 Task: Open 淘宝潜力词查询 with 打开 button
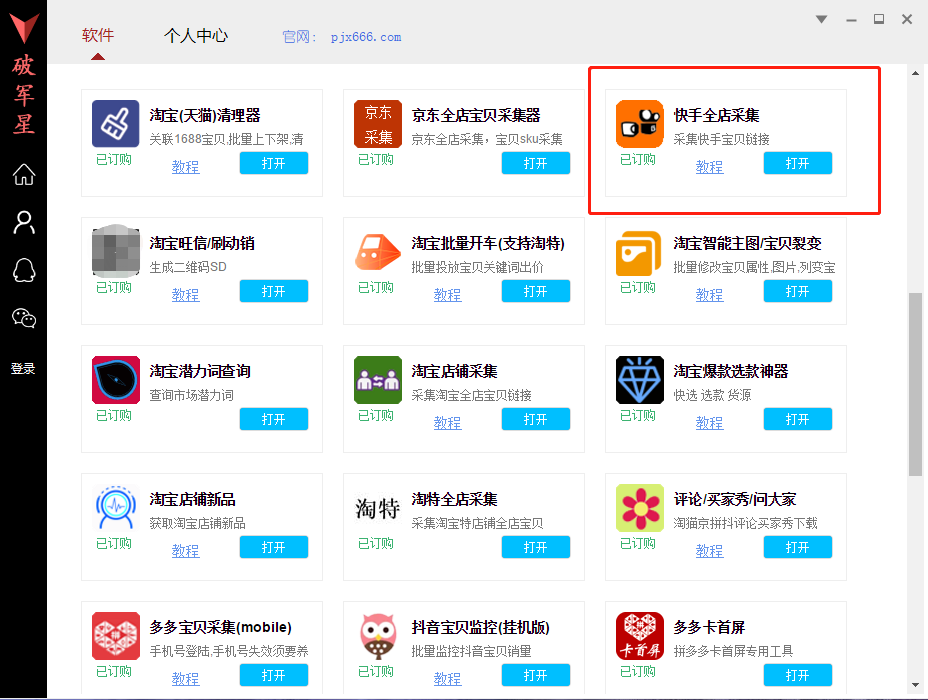[273, 419]
